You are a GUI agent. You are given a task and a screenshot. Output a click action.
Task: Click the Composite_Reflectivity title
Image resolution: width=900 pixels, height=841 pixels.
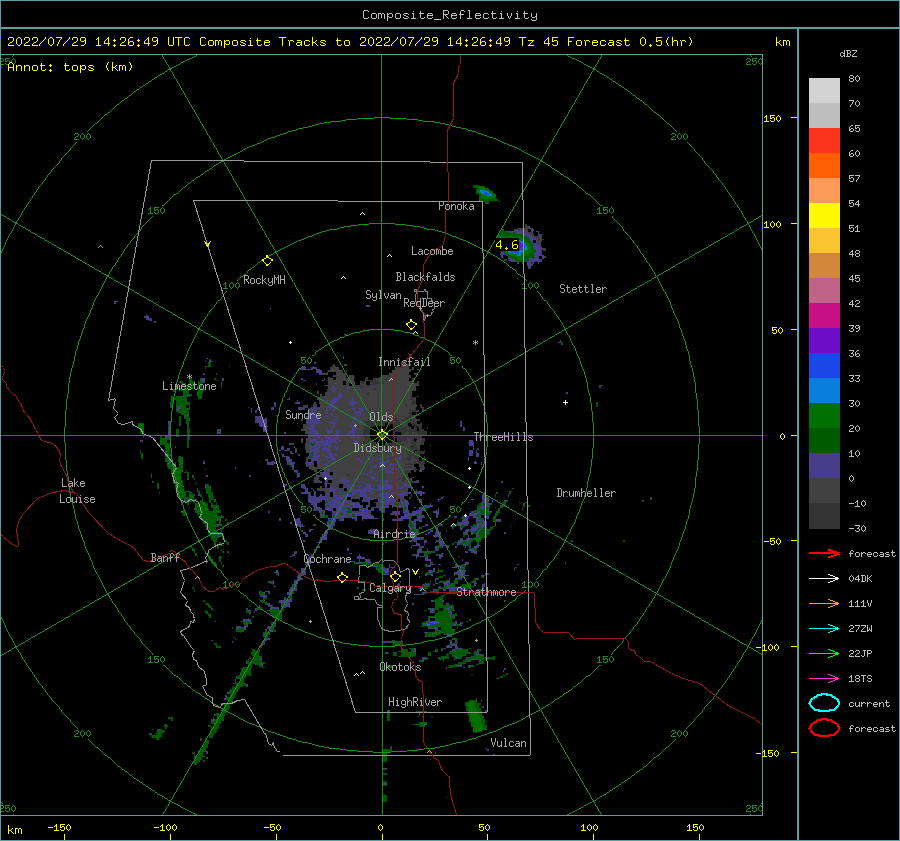(x=450, y=15)
